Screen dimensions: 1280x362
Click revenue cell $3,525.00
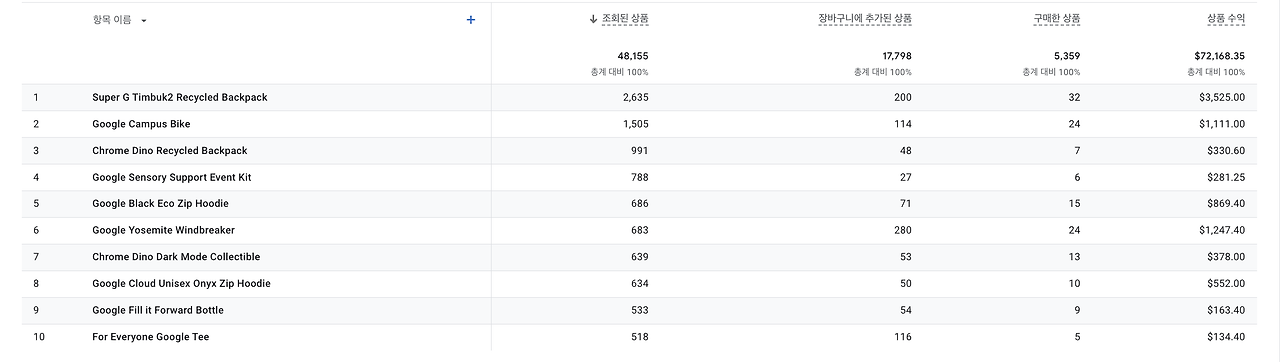point(1222,97)
